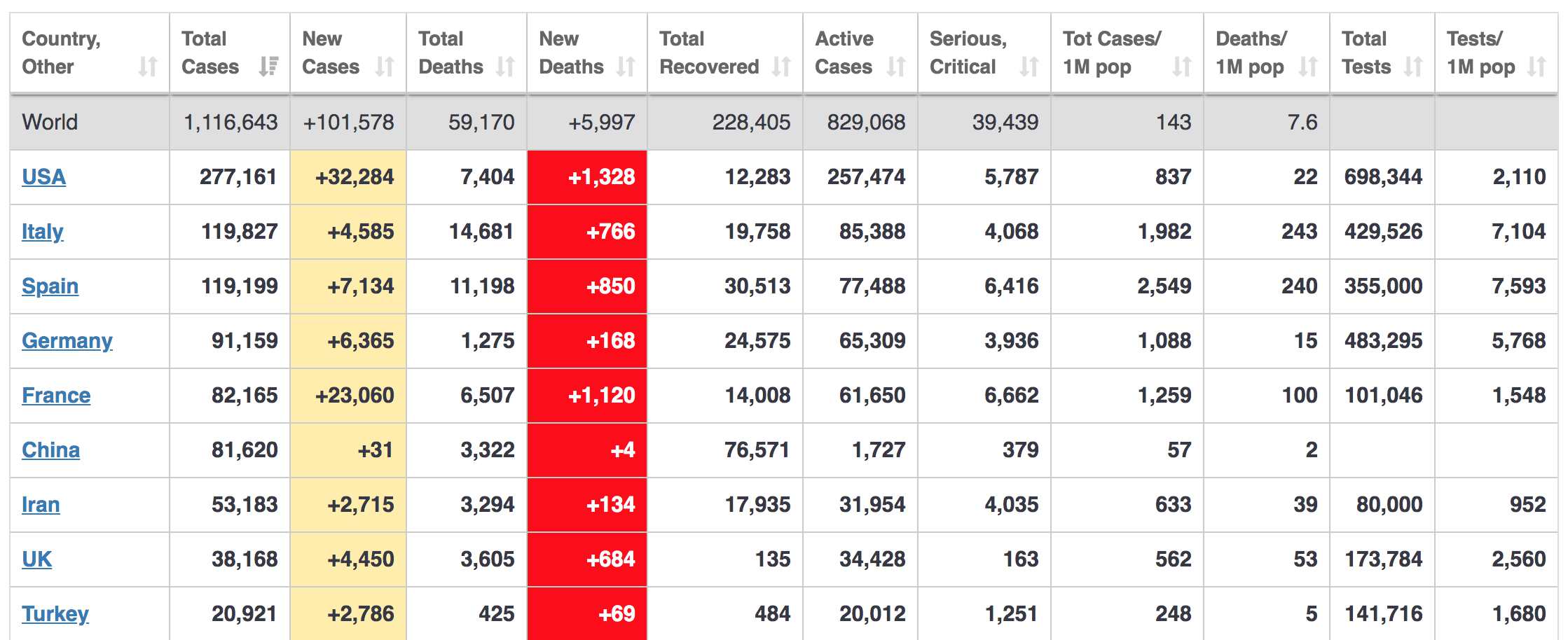
Task: Open the Turkey country link
Action: (55, 613)
